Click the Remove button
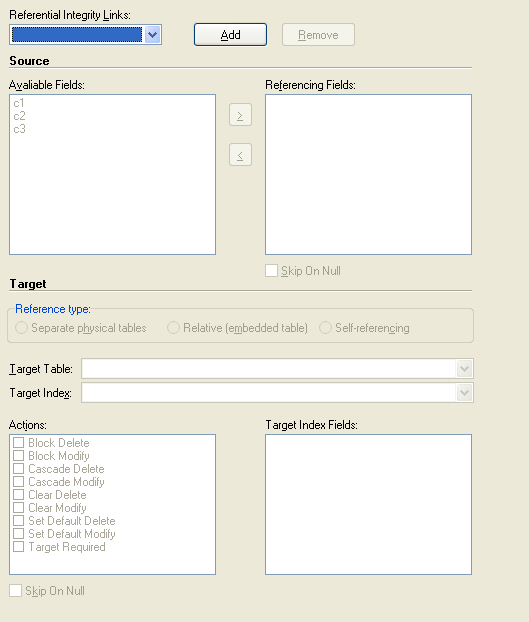Screen dimensions: 529x622 point(318,35)
